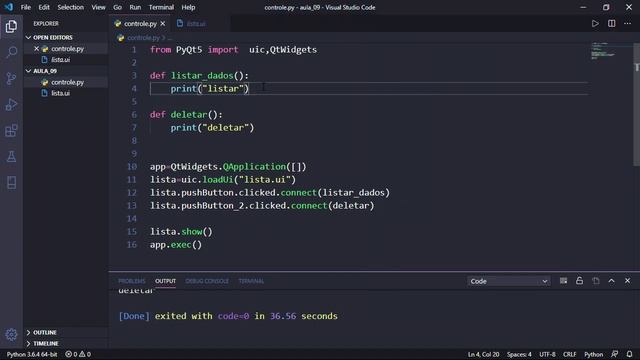
Task: Switch to the Debug Console tab
Action: click(207, 281)
